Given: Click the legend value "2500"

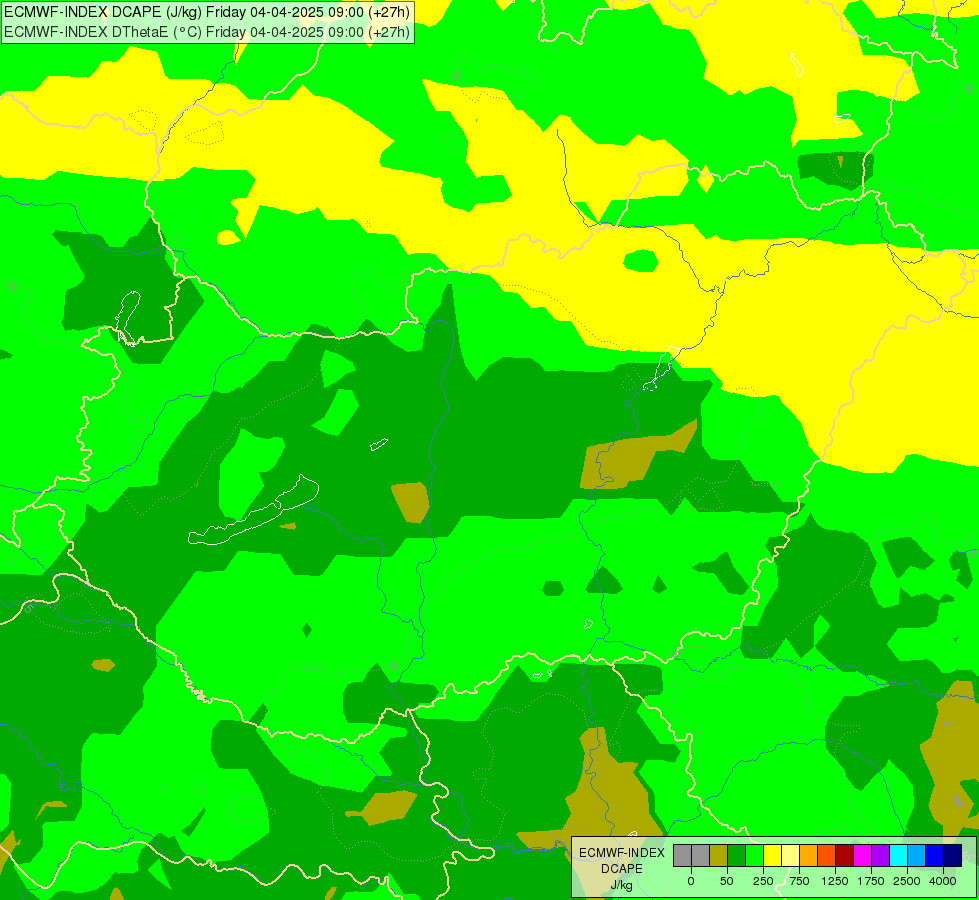Looking at the screenshot, I should pos(907,881).
